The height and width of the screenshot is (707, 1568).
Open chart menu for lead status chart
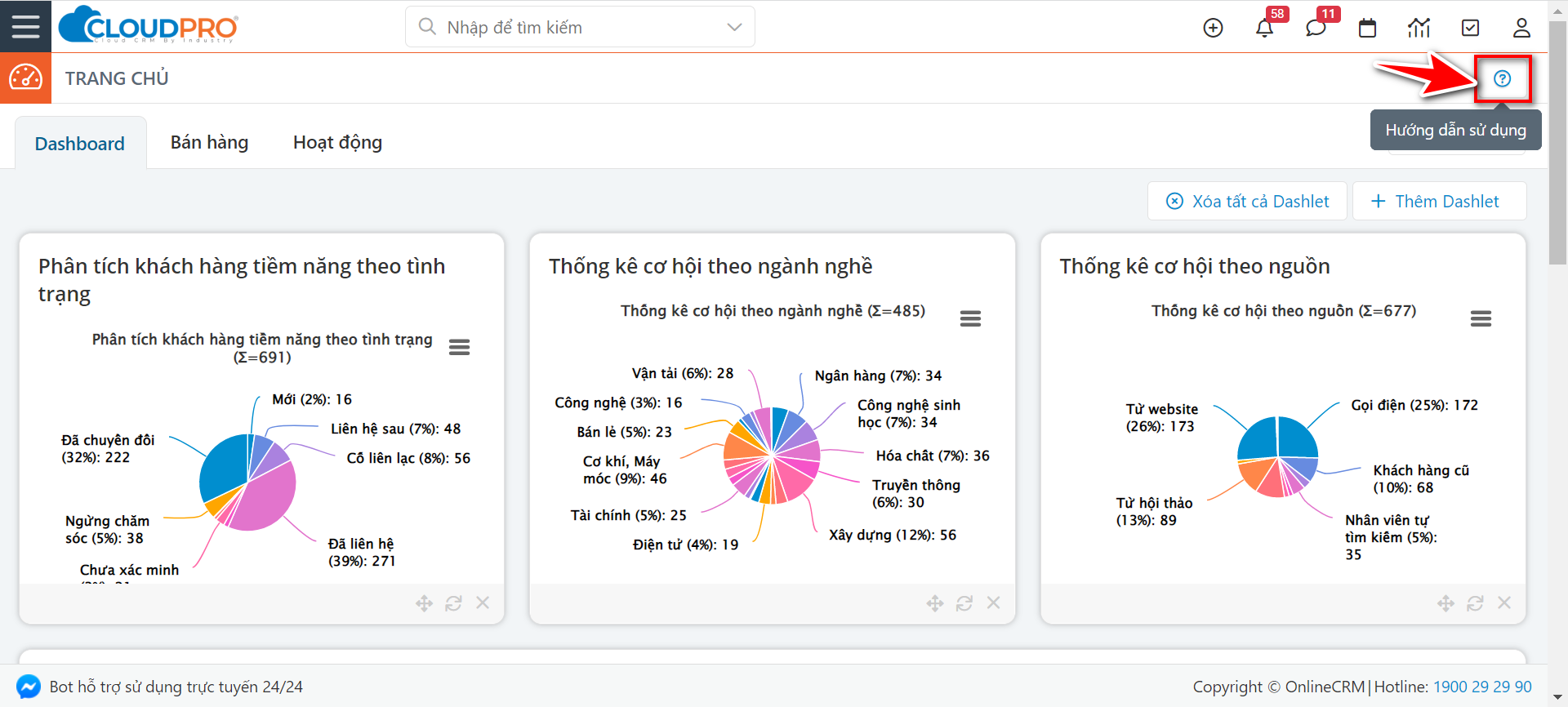tap(459, 347)
